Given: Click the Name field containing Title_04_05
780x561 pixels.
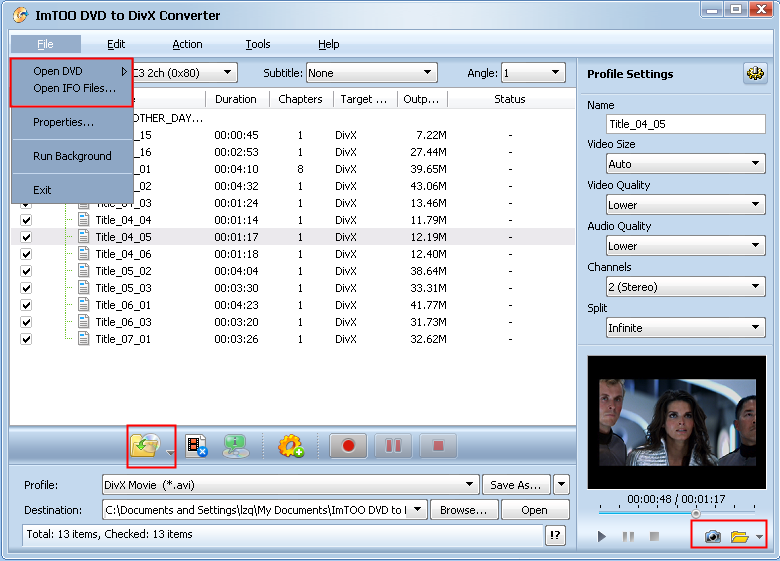Looking at the screenshot, I should (685, 124).
